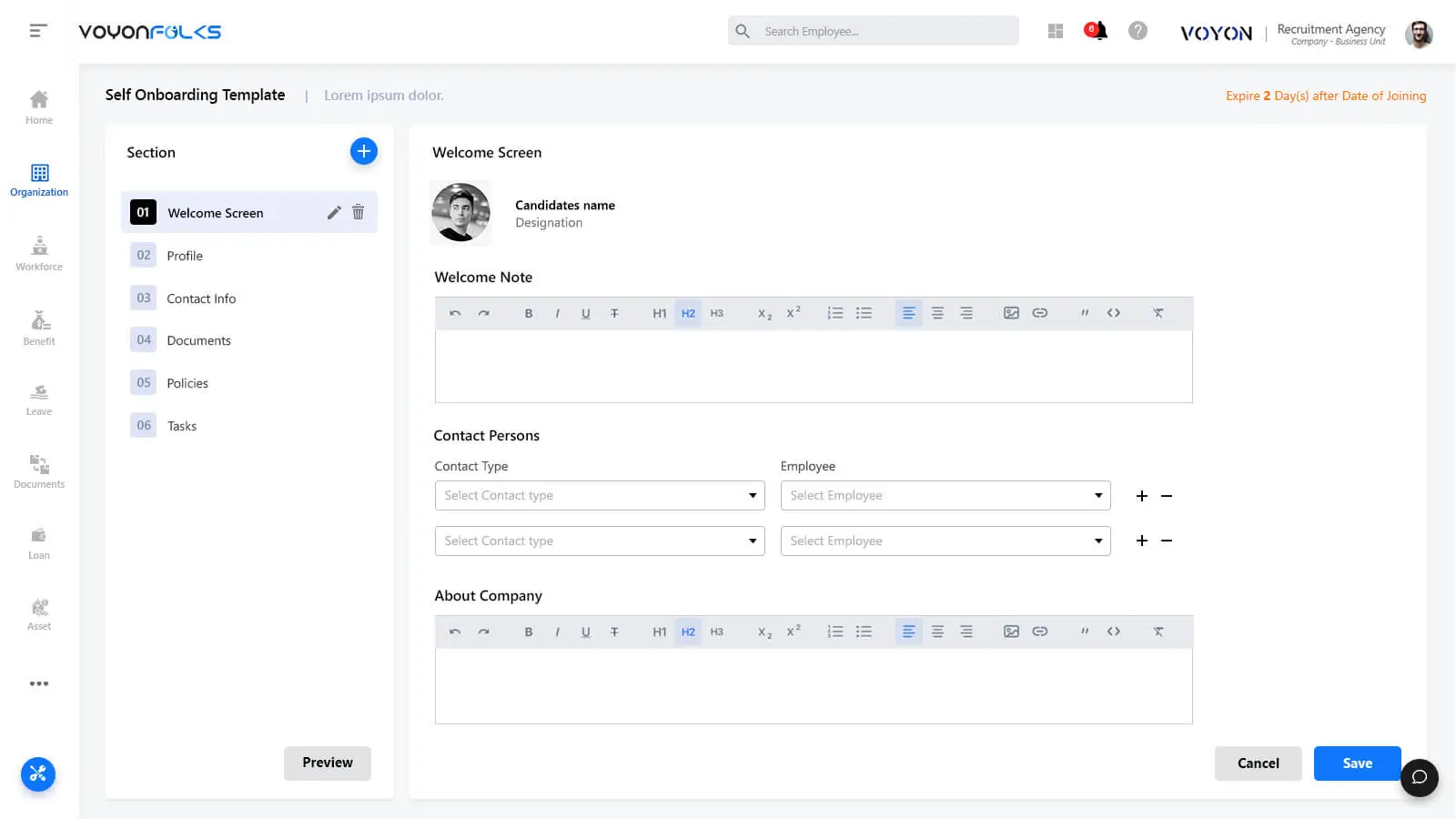Click the Preview button
The height and width of the screenshot is (819, 1456).
click(328, 763)
